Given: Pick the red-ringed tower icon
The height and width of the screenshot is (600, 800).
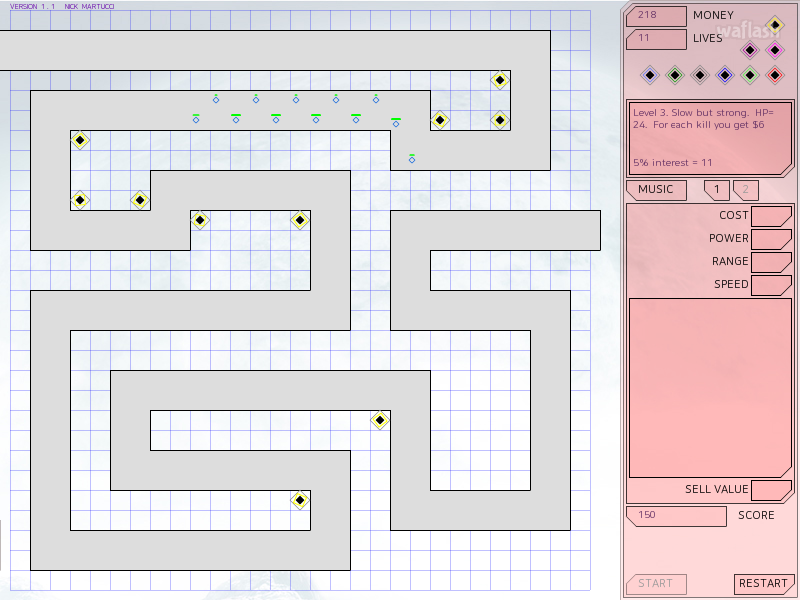Looking at the screenshot, I should point(775,74).
